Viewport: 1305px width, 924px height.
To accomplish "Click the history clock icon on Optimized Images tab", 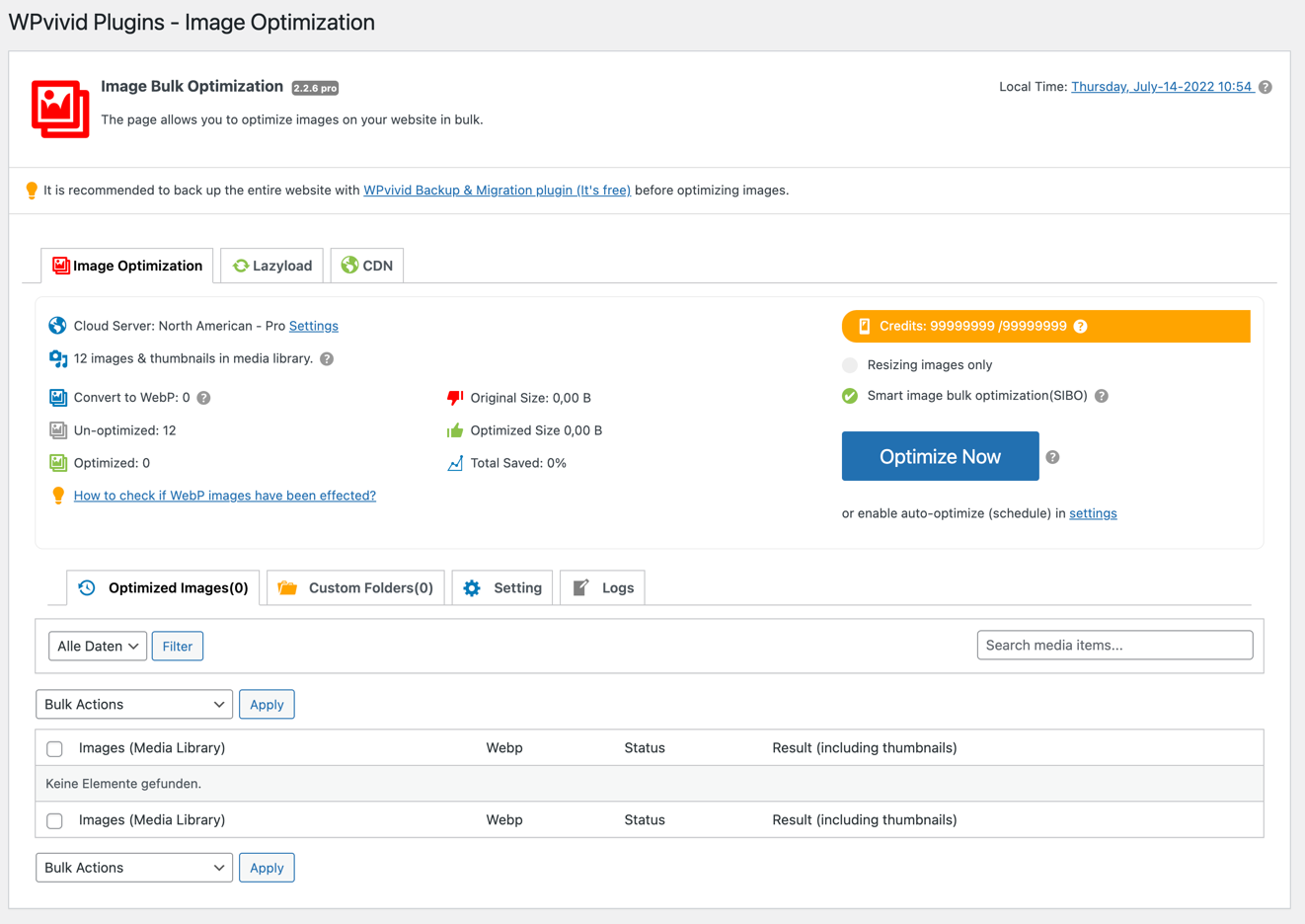I will (87, 587).
